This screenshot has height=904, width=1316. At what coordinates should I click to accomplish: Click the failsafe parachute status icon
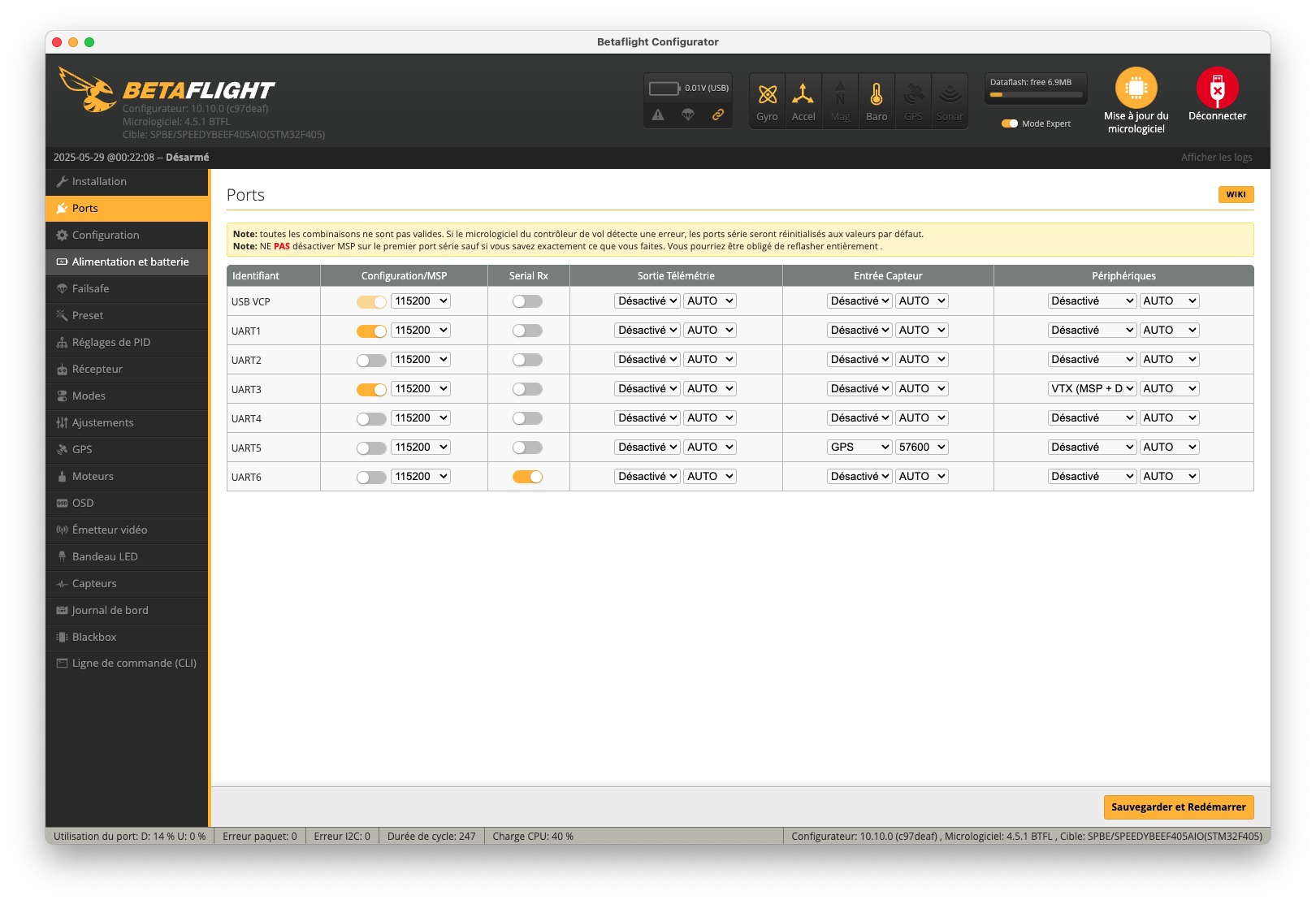[x=688, y=115]
